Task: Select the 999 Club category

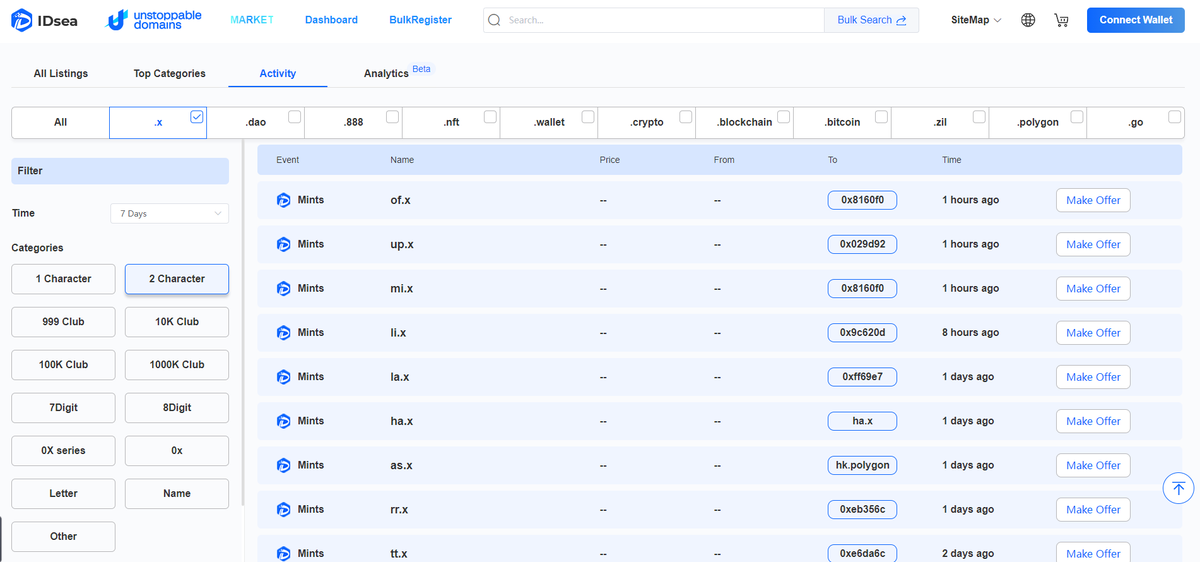Action: pyautogui.click(x=63, y=322)
